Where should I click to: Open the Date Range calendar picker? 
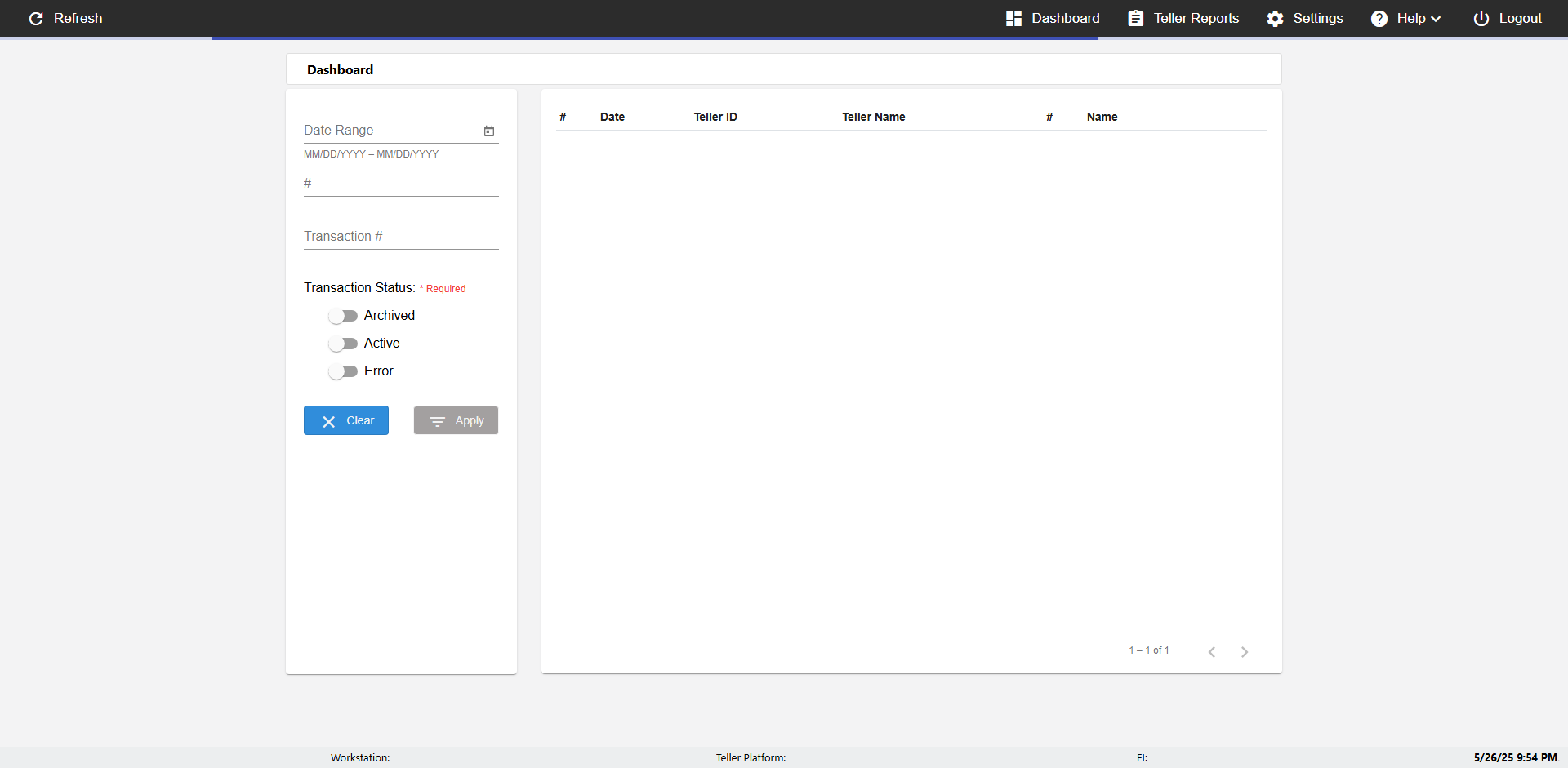click(489, 131)
